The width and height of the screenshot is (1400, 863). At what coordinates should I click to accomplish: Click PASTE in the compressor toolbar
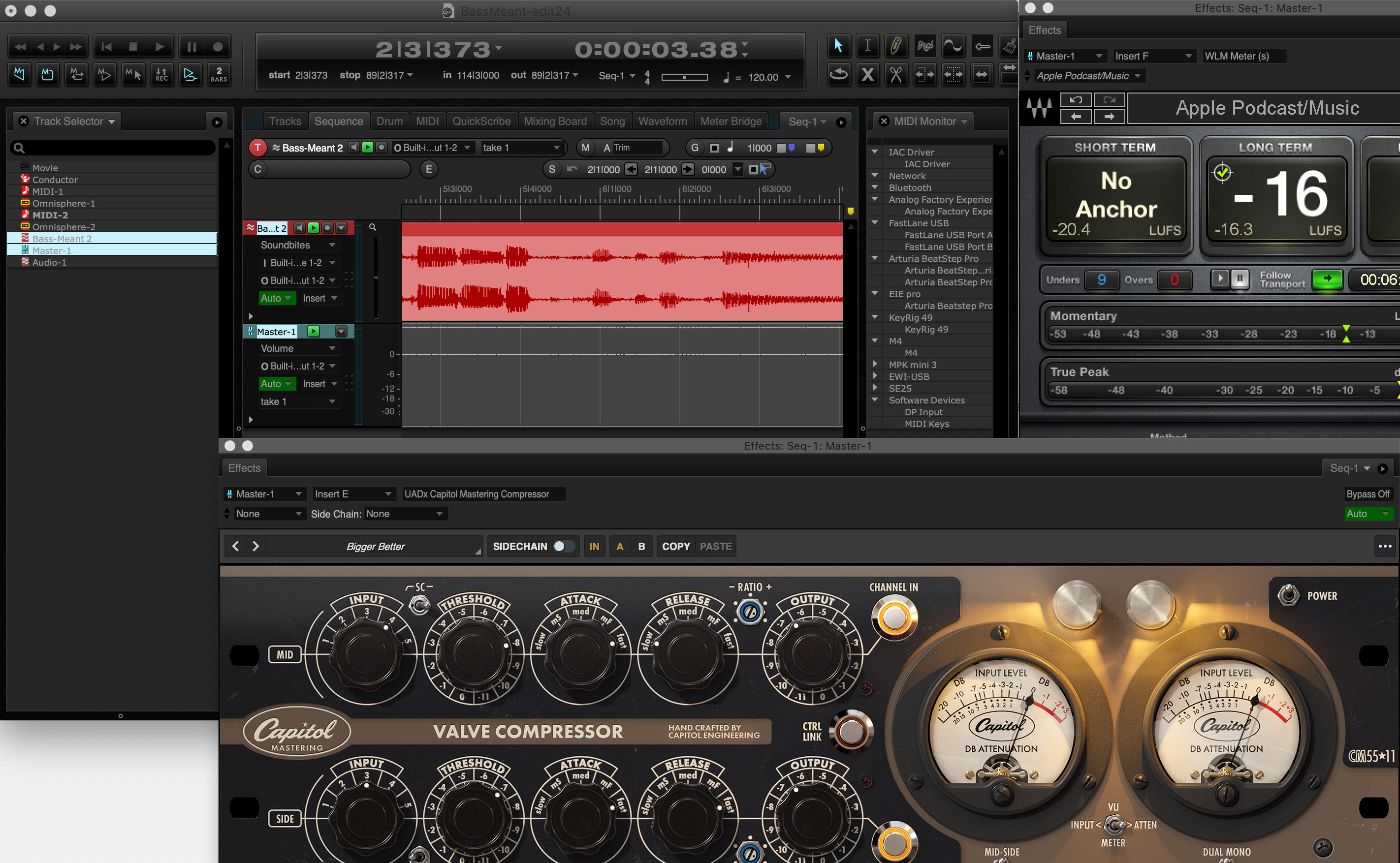point(716,546)
